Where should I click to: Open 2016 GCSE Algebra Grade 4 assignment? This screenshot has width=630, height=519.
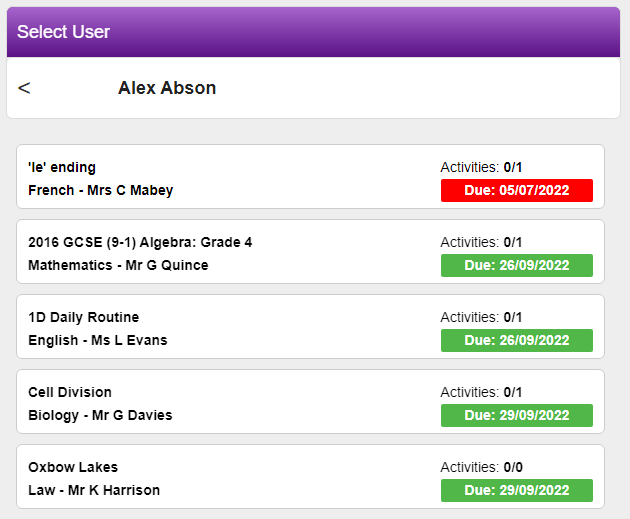310,251
